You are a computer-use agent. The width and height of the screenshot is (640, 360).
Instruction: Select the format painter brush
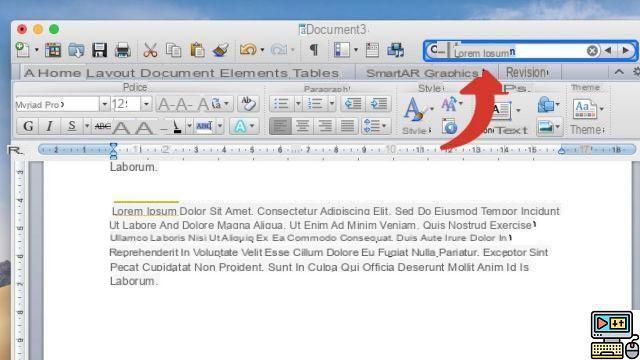pos(221,50)
